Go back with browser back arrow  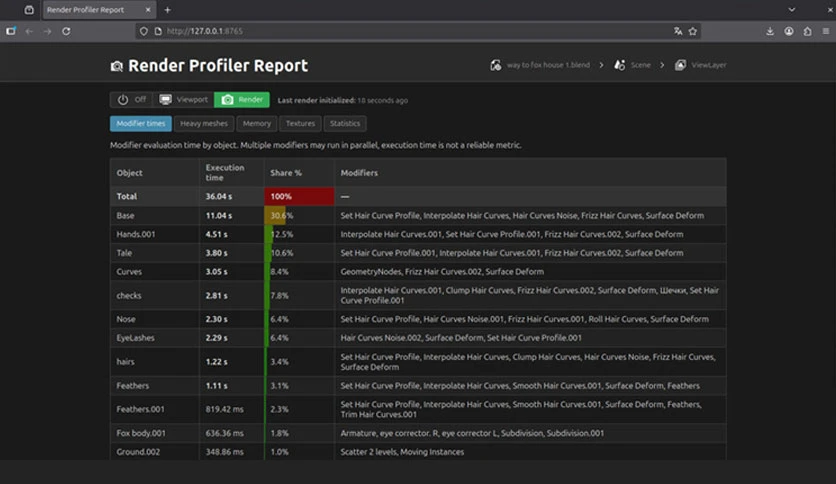pos(29,31)
